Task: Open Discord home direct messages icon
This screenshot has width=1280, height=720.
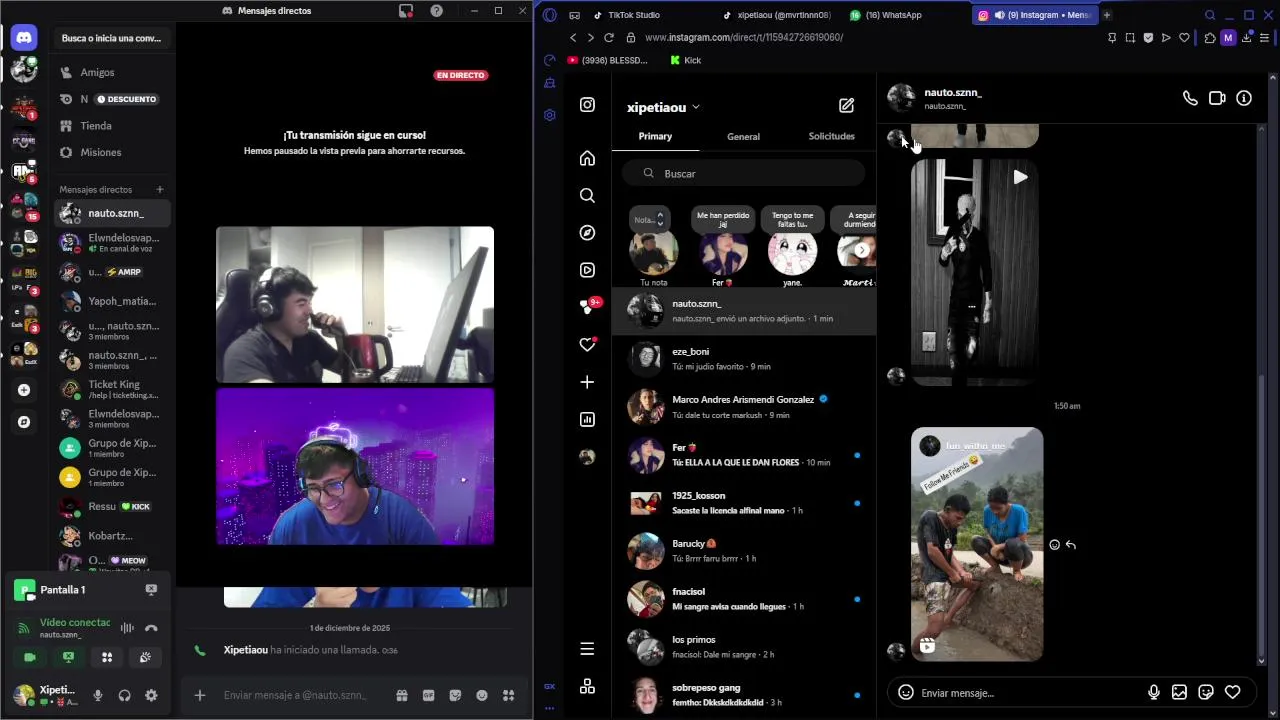Action: [x=24, y=37]
